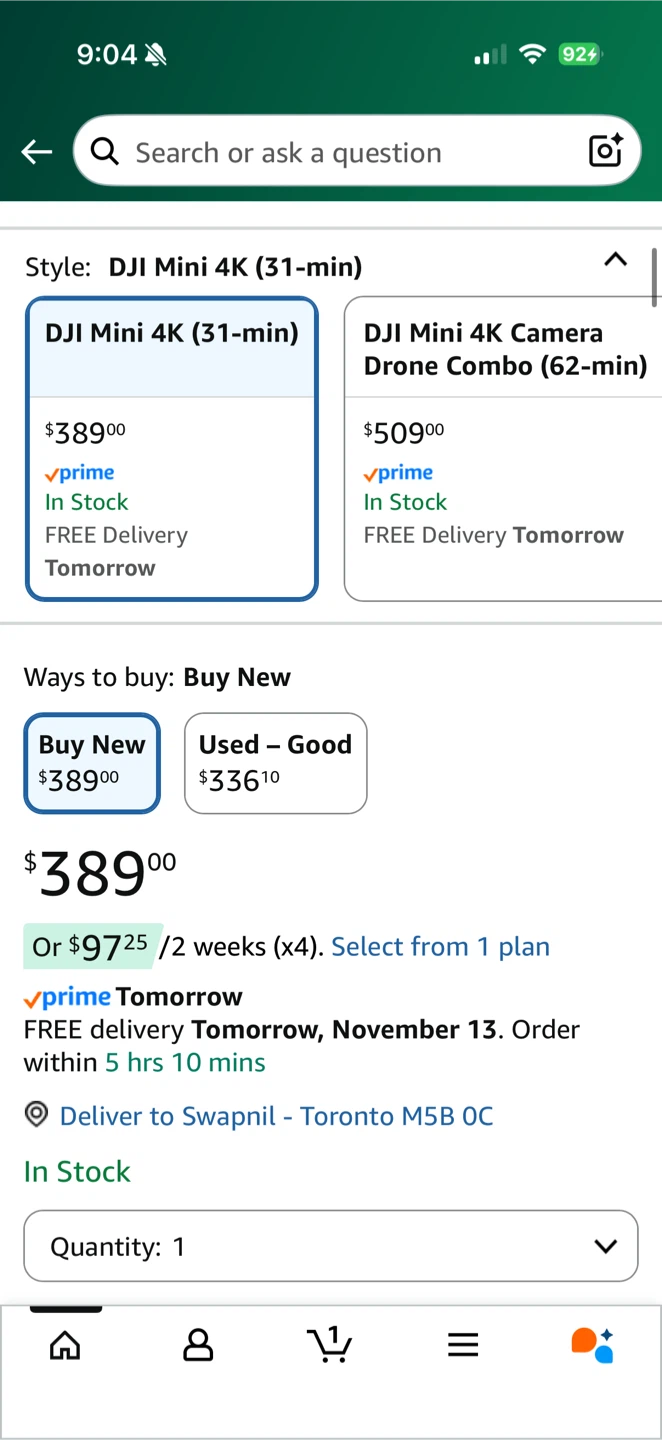Click Select from 1 plan link

(x=440, y=946)
